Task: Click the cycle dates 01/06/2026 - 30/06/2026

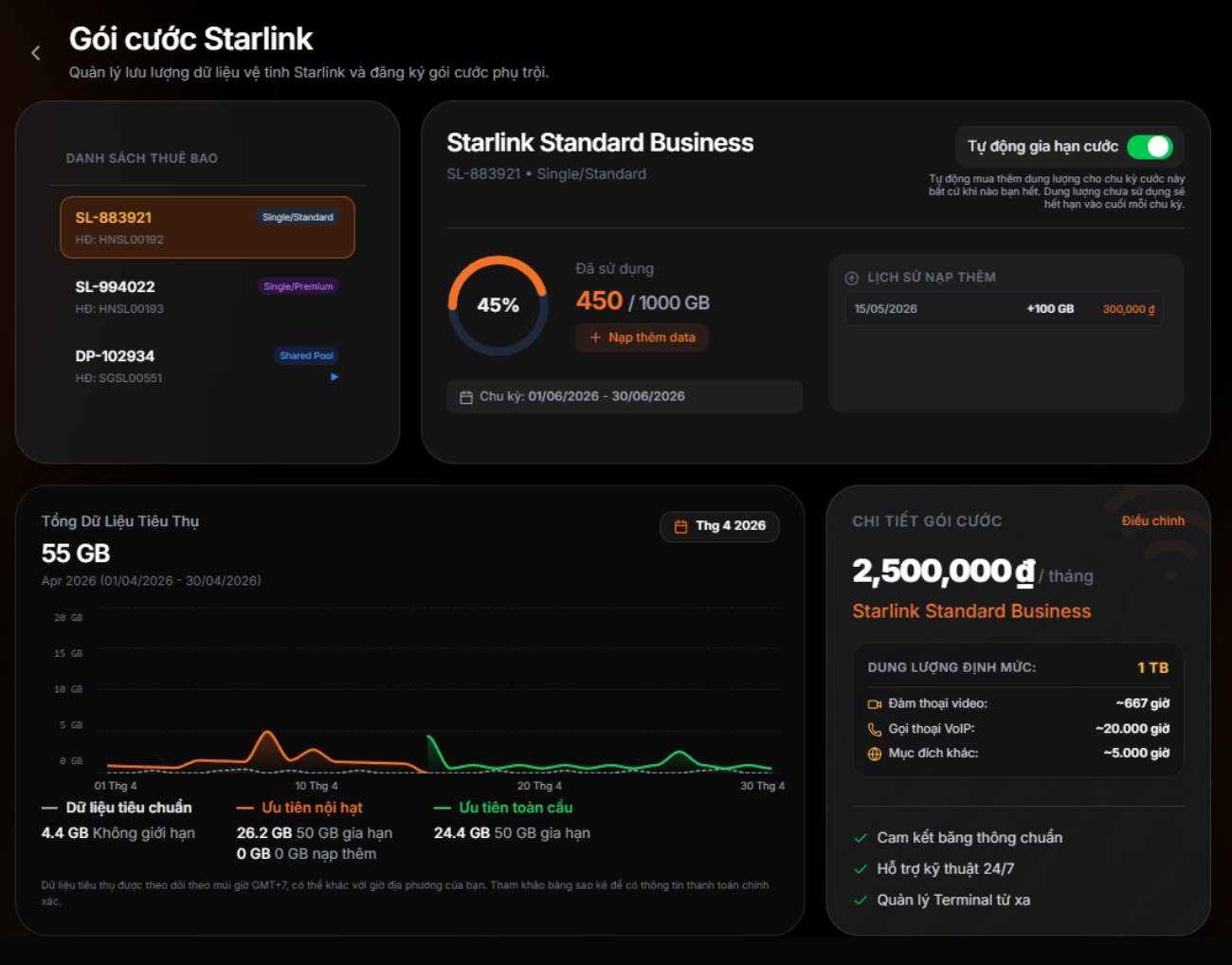Action: (x=607, y=396)
